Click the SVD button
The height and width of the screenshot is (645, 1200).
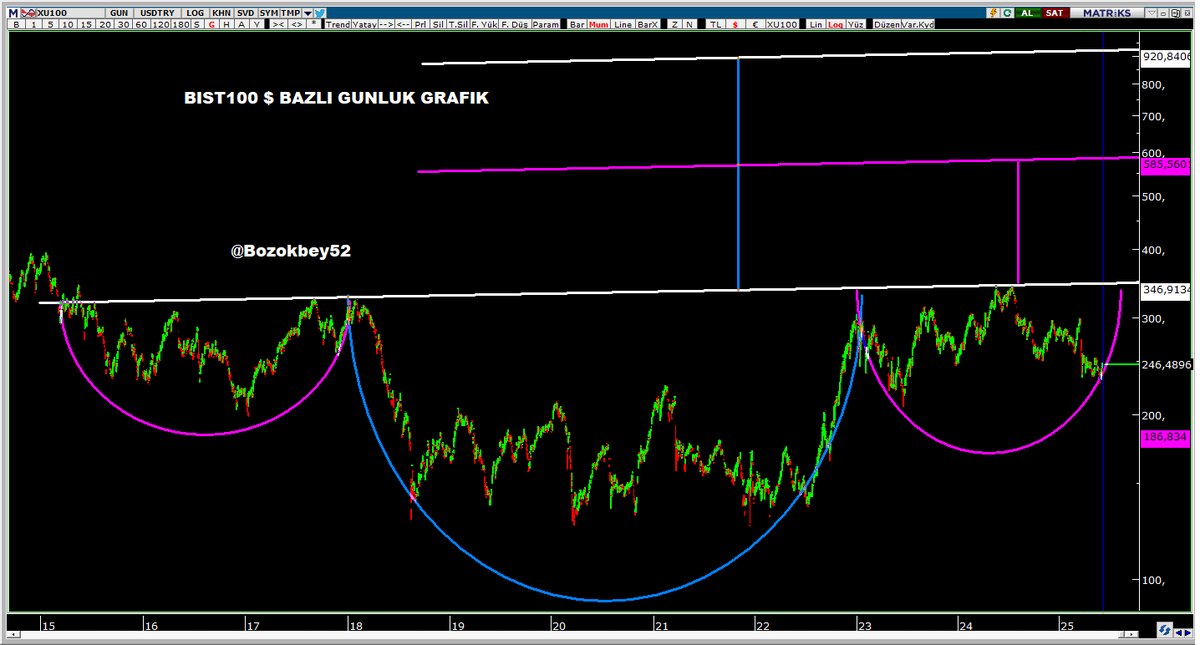click(245, 13)
